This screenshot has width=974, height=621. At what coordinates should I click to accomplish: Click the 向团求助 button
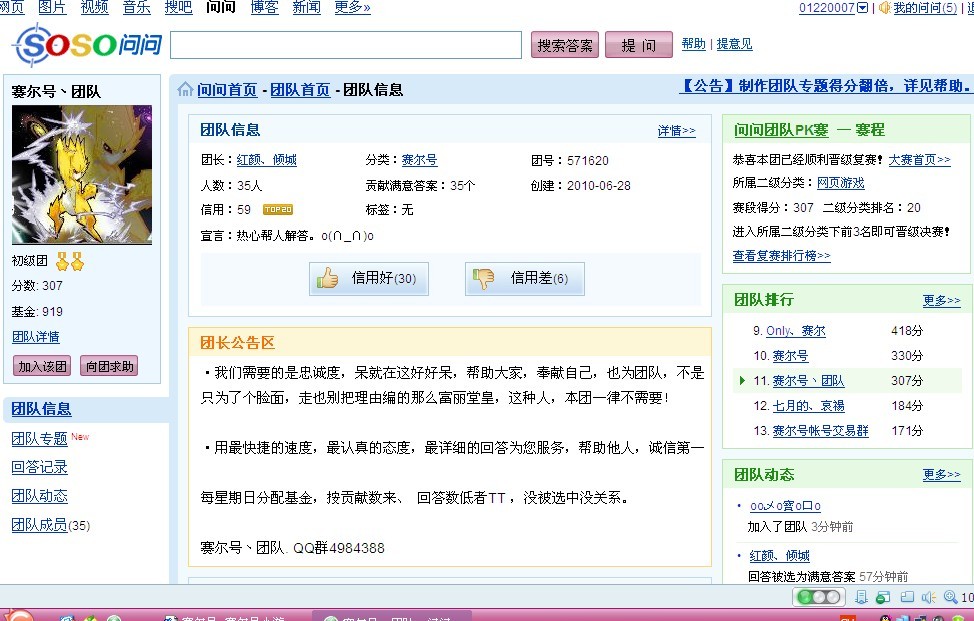[109, 366]
